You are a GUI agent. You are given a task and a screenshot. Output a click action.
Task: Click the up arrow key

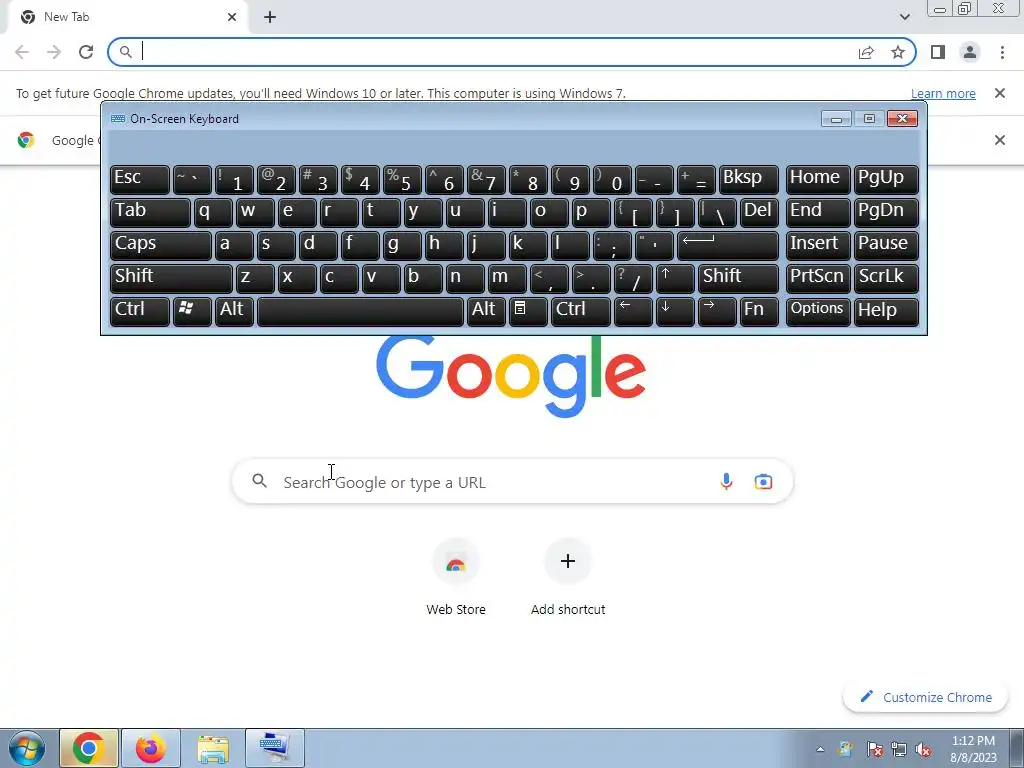pos(675,278)
